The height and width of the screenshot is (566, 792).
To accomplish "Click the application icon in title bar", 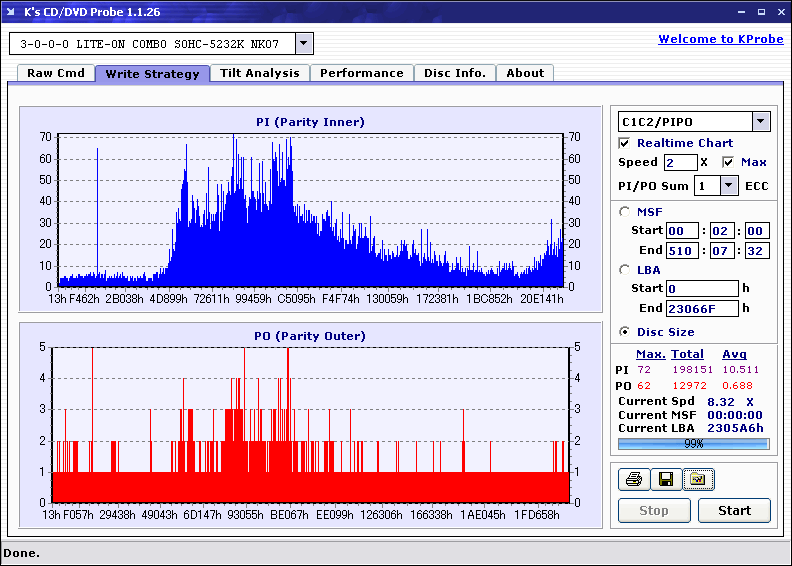I will click(12, 12).
